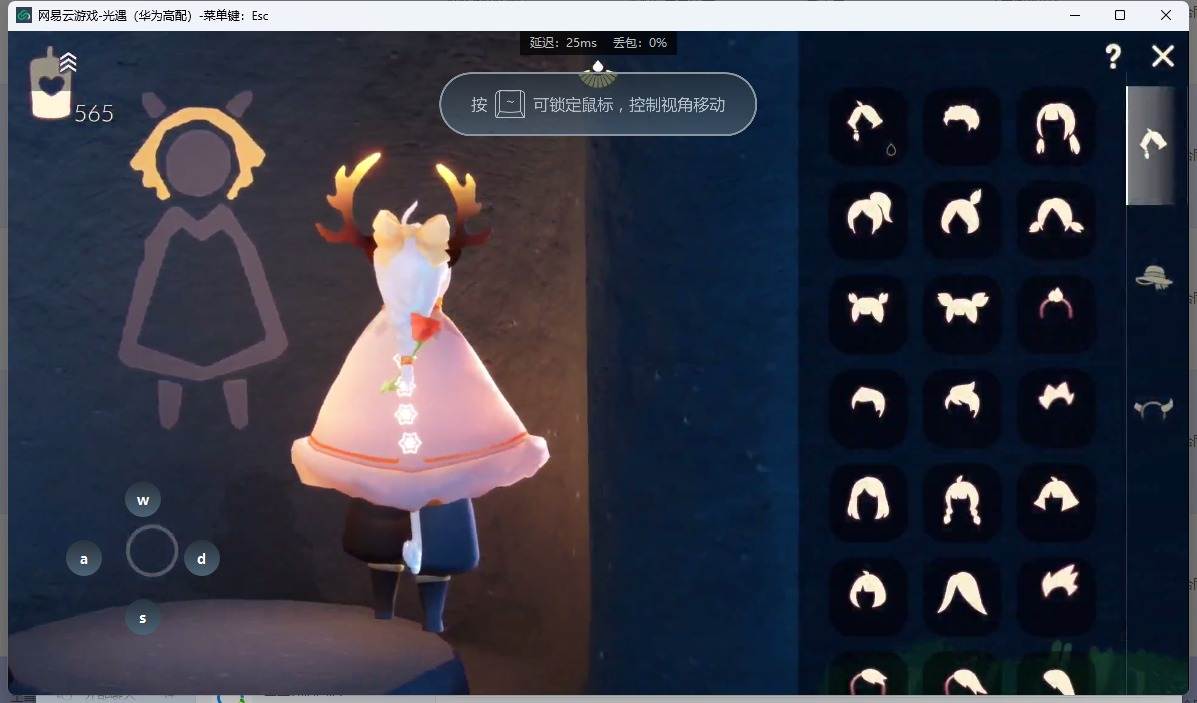This screenshot has width=1197, height=703.
Task: Select the side ponytail hairstyle with droplet
Action: click(867, 126)
